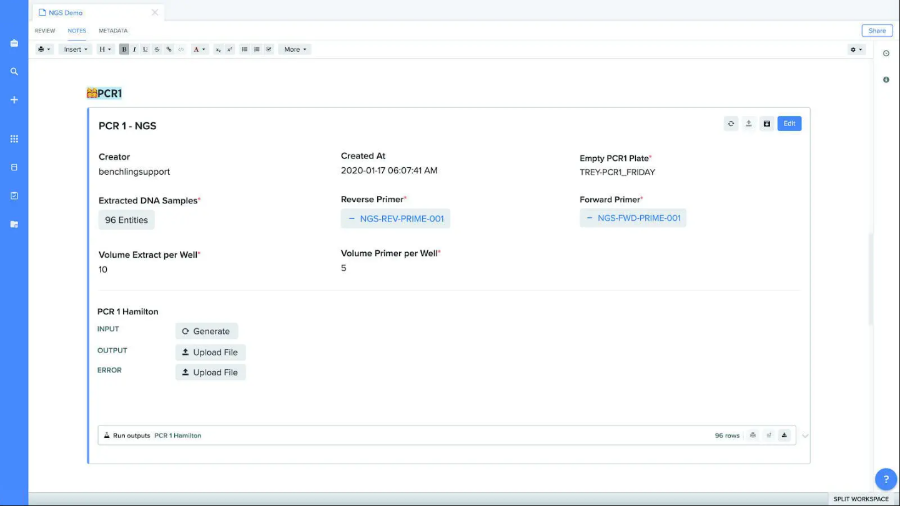900x506 pixels.
Task: Open the checklist requests icon in sidebar
Action: point(14,196)
